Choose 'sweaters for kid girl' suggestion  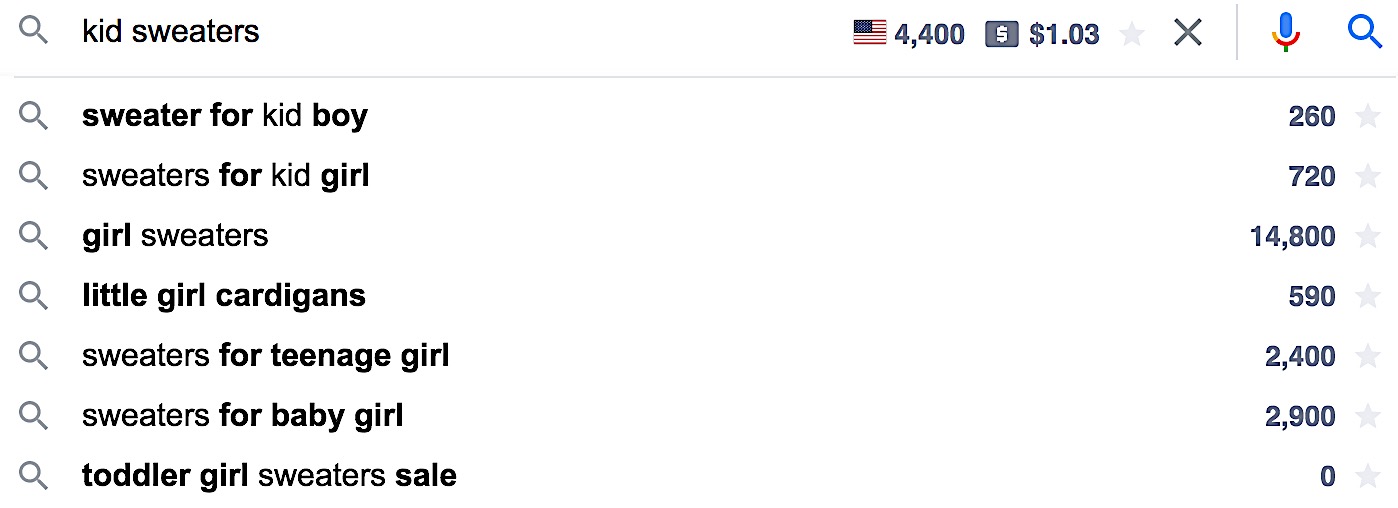click(x=225, y=176)
